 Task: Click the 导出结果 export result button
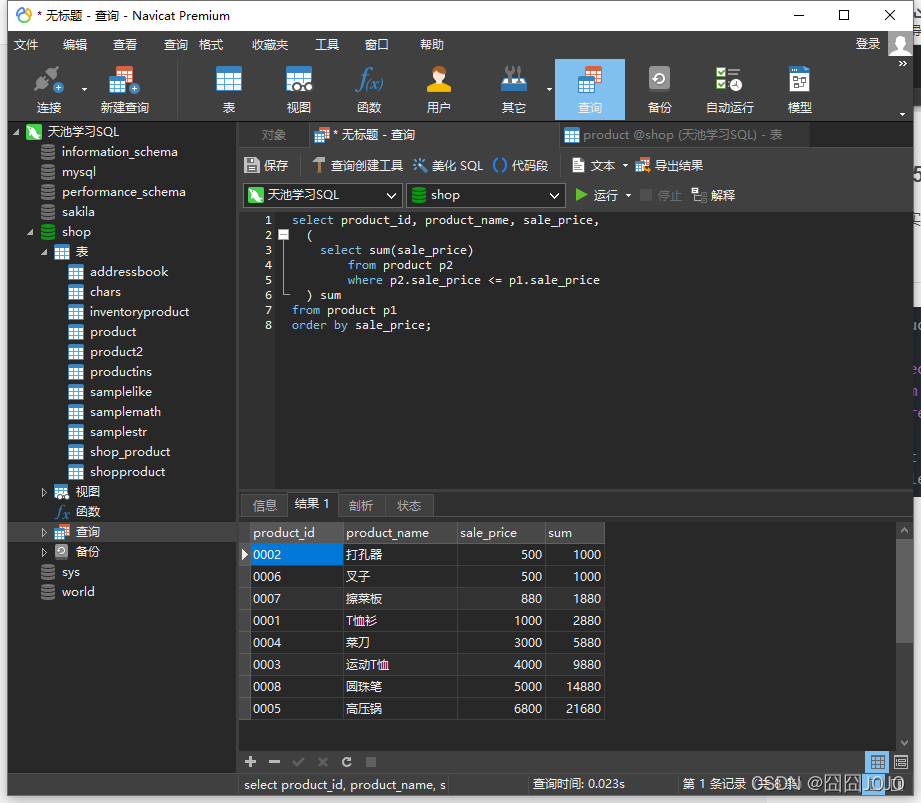pos(669,166)
